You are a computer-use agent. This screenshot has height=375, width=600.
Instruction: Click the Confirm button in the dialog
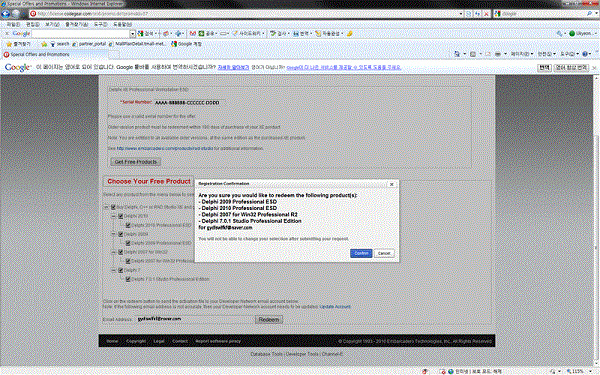click(361, 253)
